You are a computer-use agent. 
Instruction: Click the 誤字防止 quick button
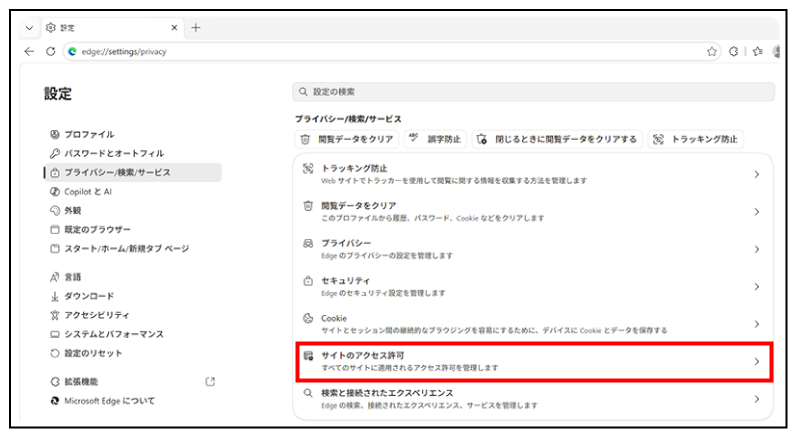[436, 139]
